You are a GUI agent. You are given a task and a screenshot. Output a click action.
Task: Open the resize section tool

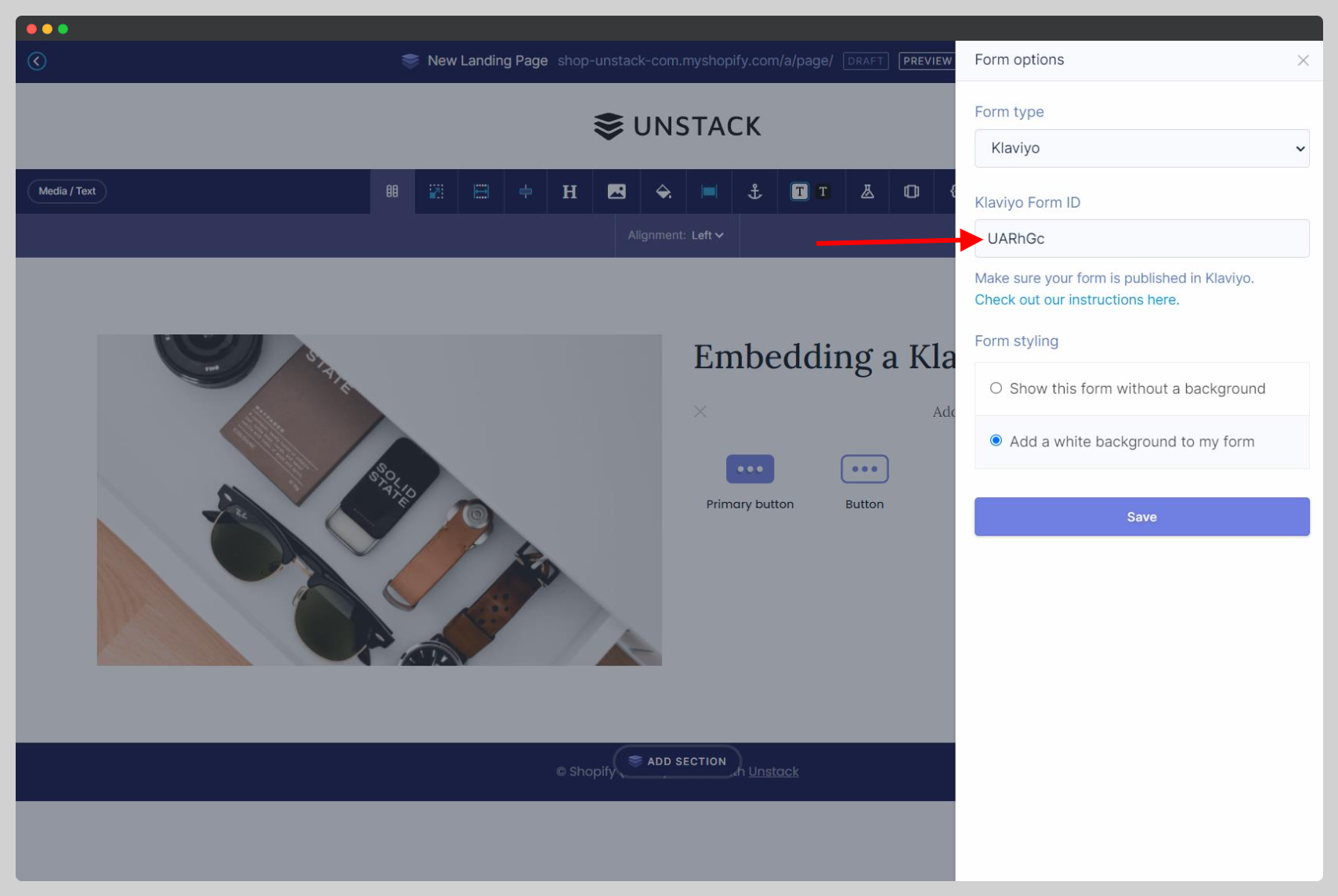coord(436,191)
